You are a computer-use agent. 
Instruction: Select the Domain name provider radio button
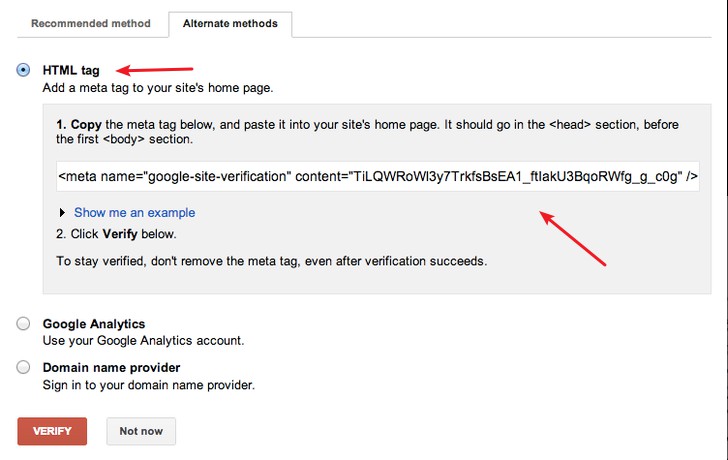click(x=23, y=367)
